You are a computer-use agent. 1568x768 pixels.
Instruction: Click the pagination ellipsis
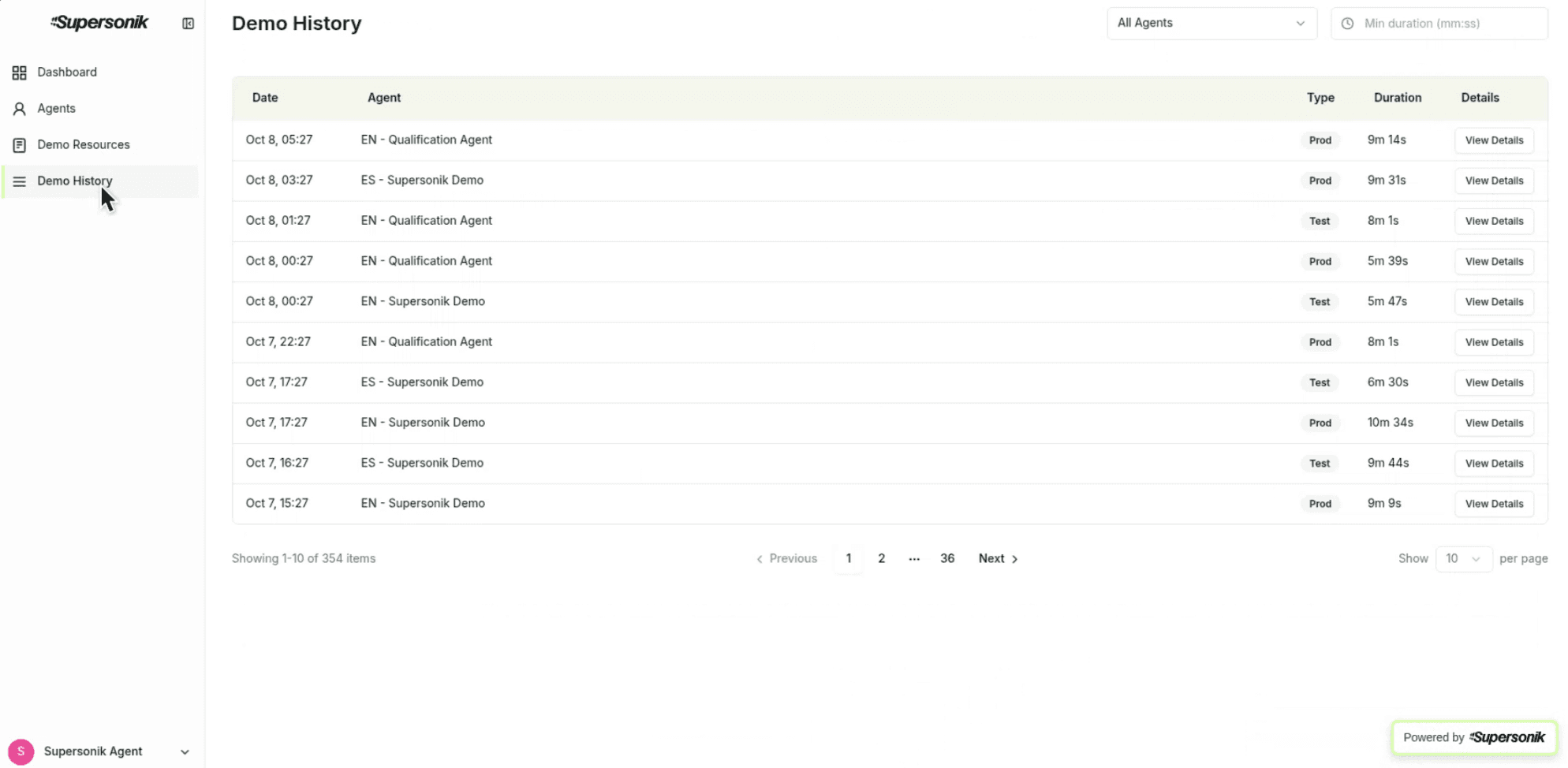914,558
